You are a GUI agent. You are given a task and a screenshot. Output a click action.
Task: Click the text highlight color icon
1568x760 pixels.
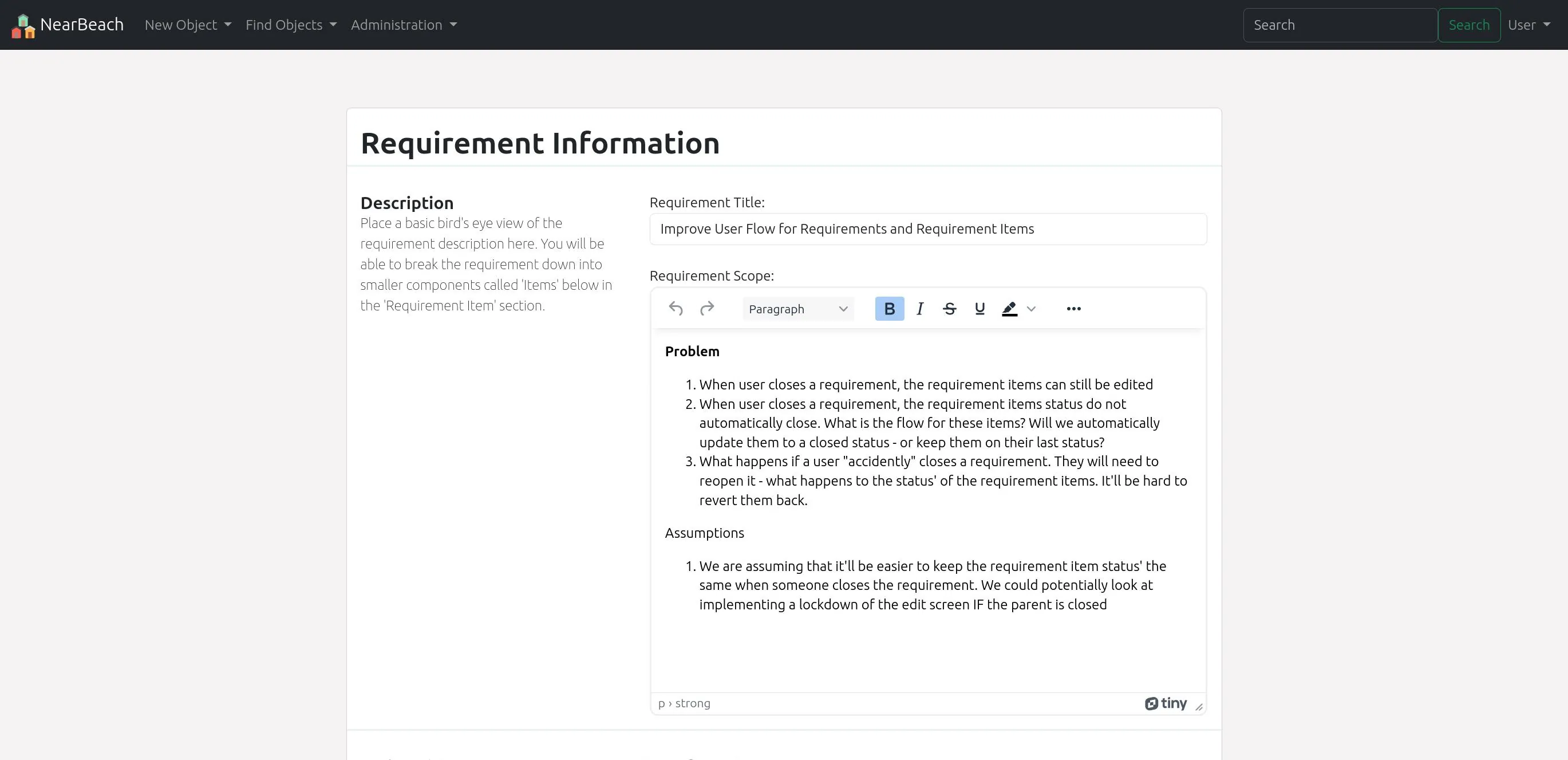pos(1009,309)
